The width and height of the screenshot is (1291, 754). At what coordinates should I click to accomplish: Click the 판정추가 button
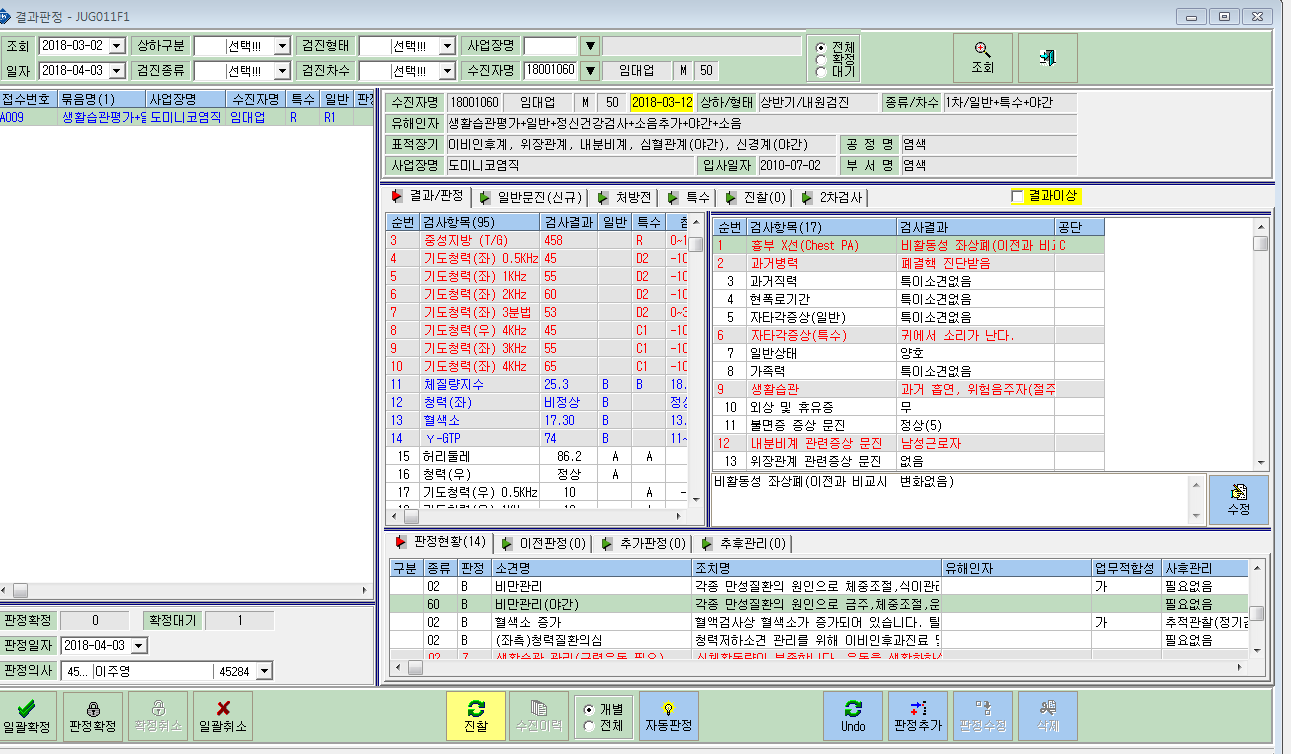917,716
